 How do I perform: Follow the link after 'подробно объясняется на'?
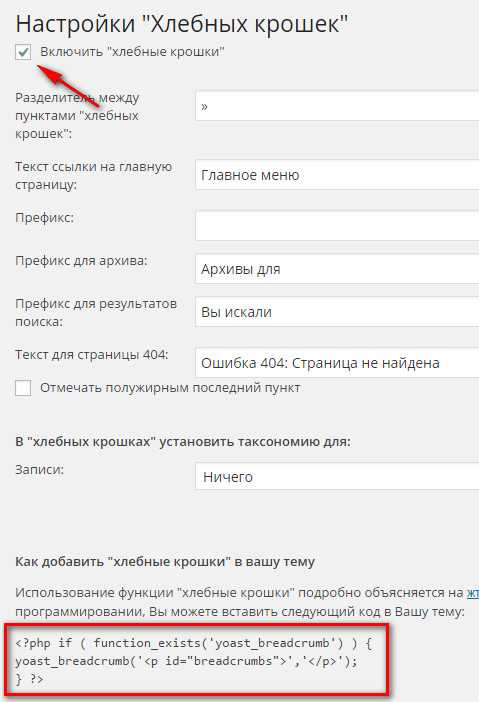coord(473,593)
